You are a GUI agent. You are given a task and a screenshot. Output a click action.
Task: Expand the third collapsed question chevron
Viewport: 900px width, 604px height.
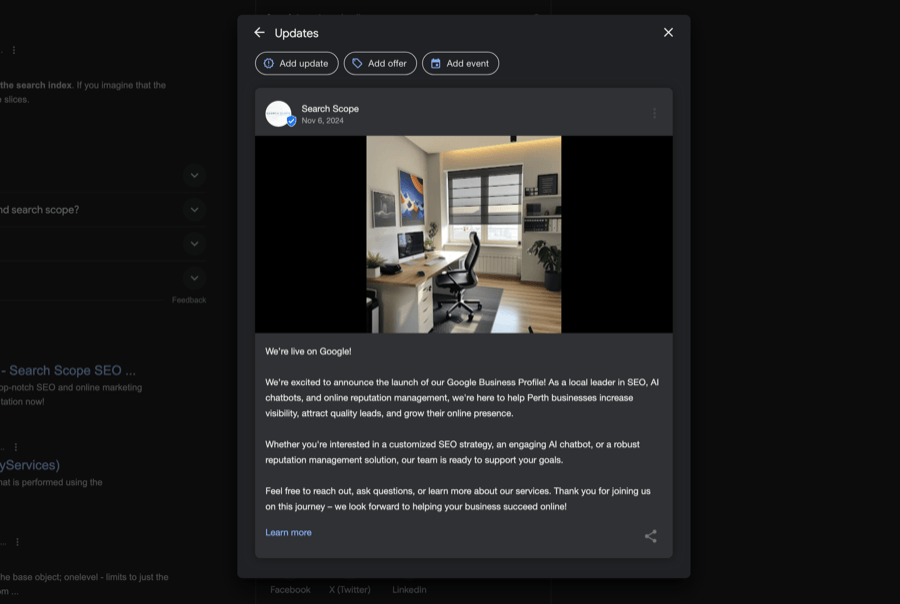tap(195, 243)
